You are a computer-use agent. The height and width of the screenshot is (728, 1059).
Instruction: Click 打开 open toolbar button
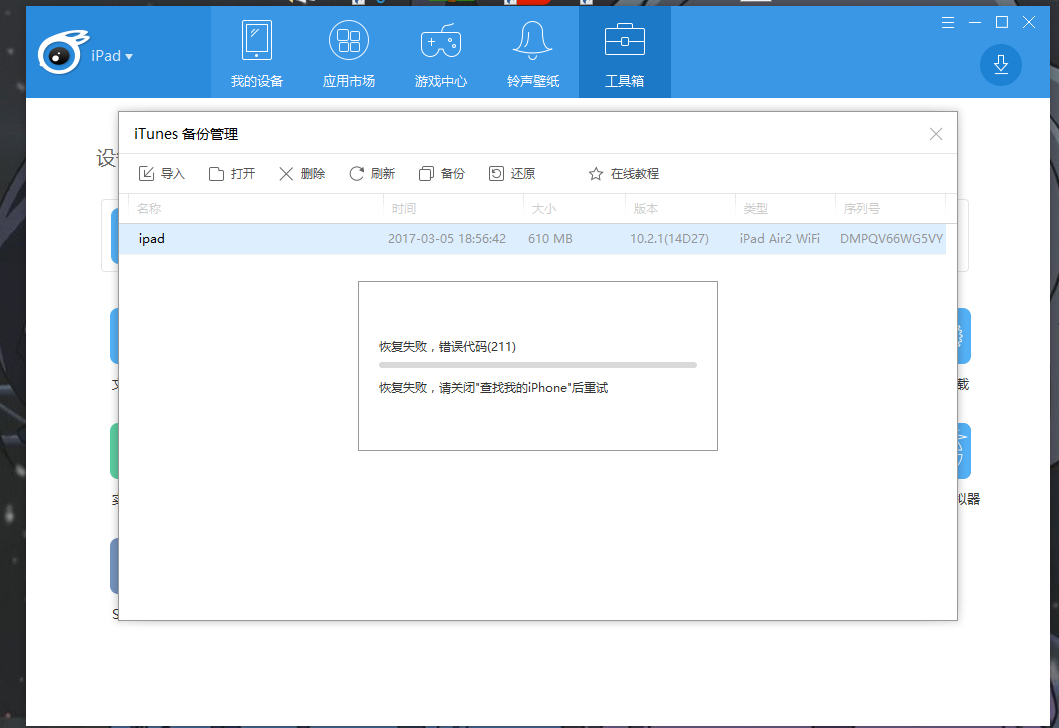(x=232, y=174)
